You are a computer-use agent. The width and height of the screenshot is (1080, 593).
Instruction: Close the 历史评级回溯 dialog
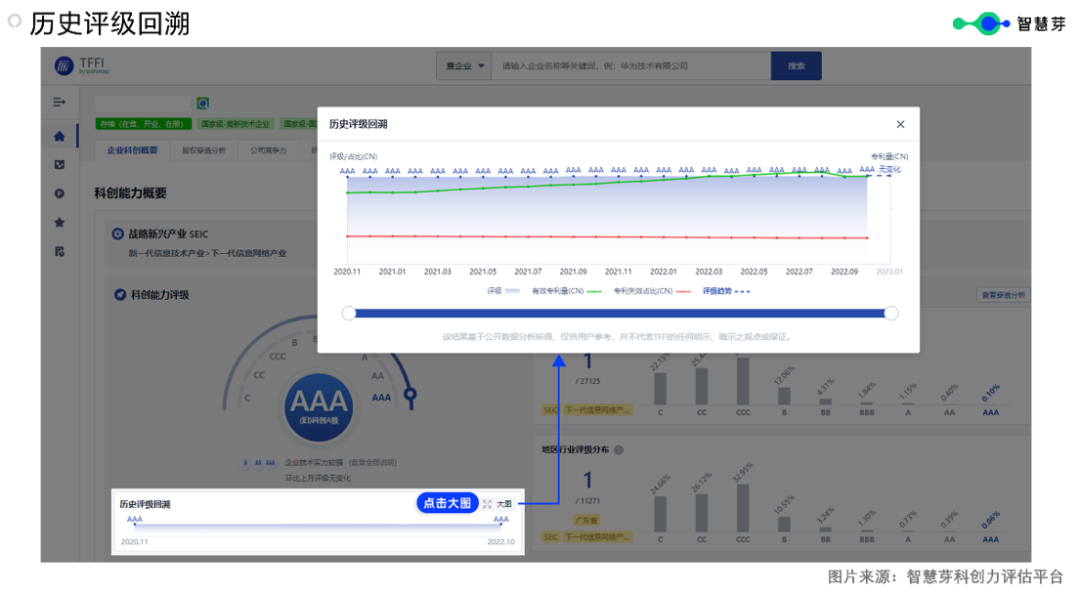[900, 124]
